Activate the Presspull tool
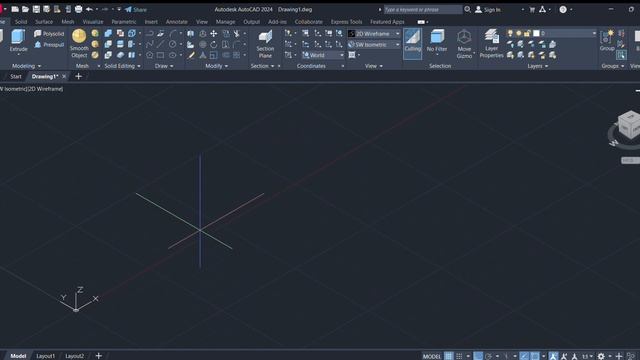640x360 pixels. pyautogui.click(x=49, y=44)
